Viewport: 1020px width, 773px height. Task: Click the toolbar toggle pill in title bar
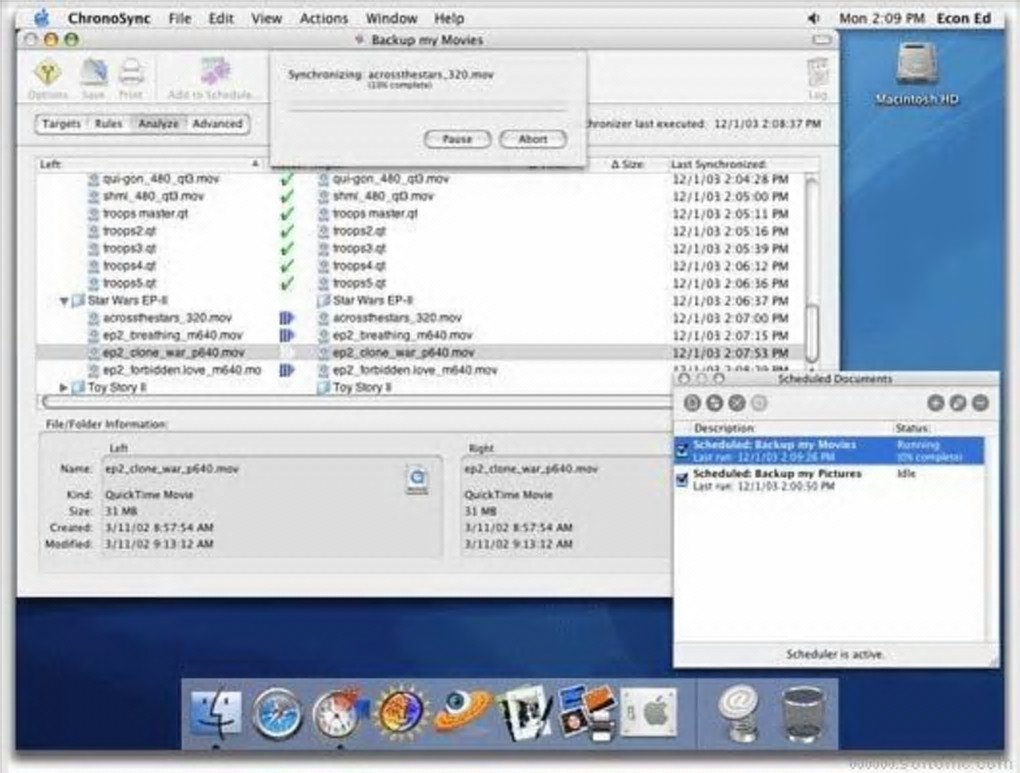tap(822, 40)
